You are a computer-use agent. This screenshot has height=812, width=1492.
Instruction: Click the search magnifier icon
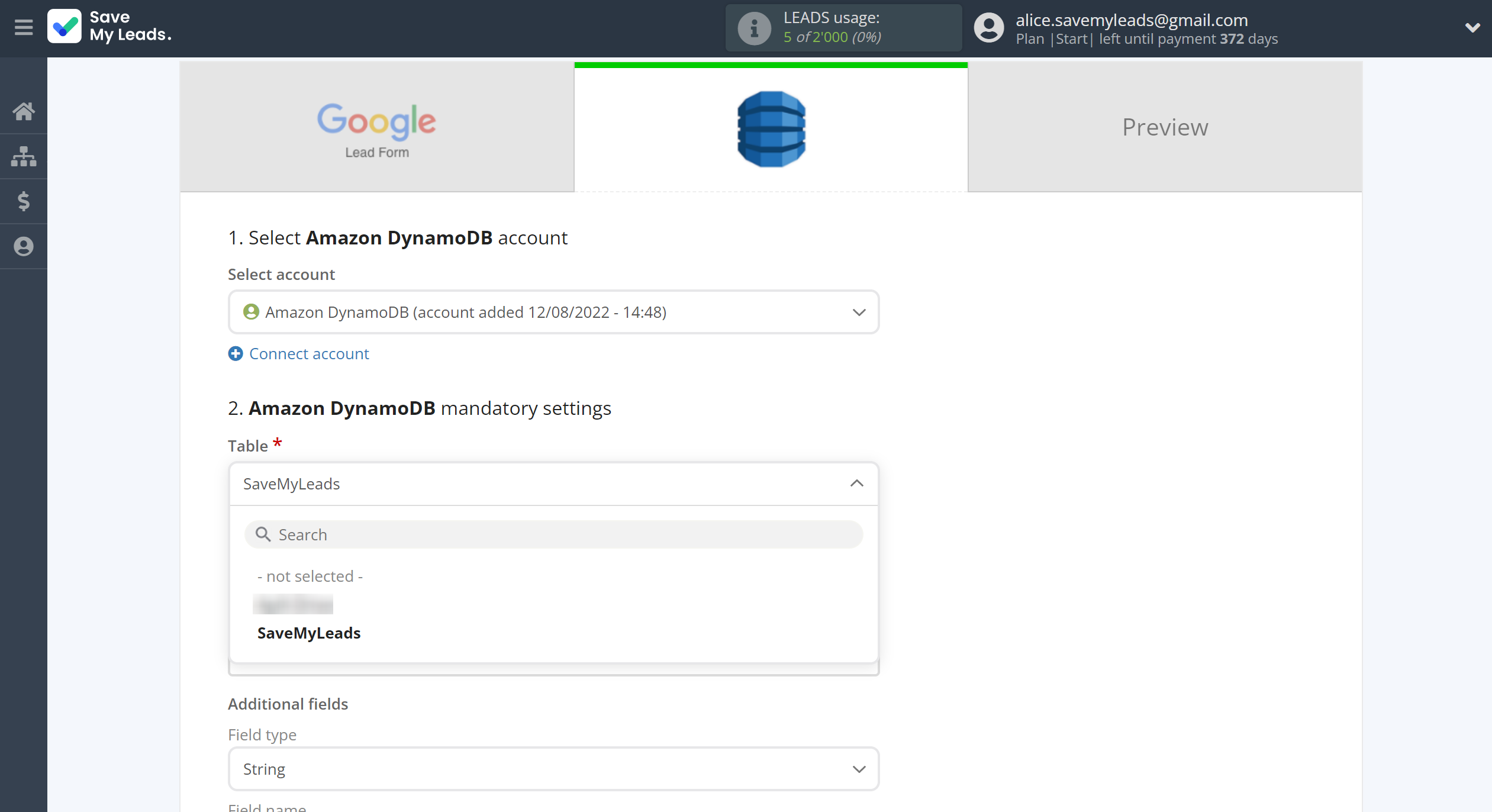pos(263,534)
